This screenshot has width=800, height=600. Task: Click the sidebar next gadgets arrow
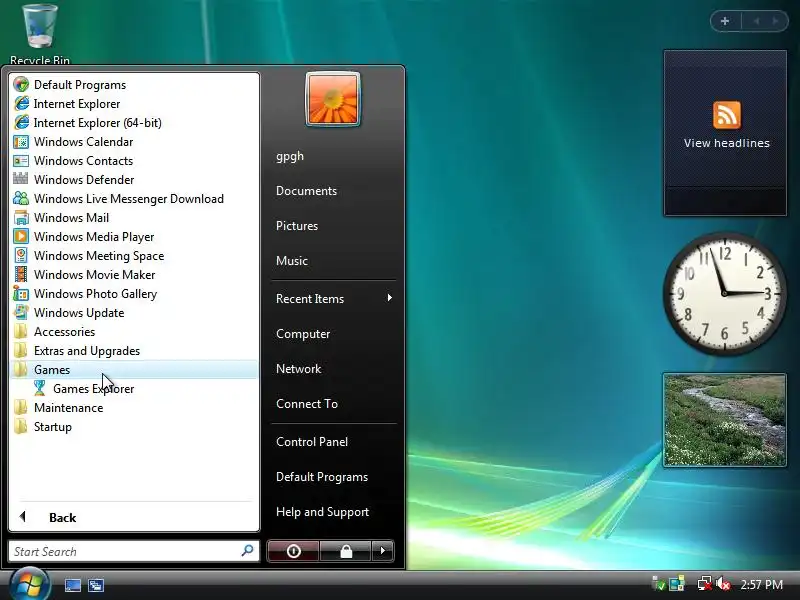pos(776,21)
